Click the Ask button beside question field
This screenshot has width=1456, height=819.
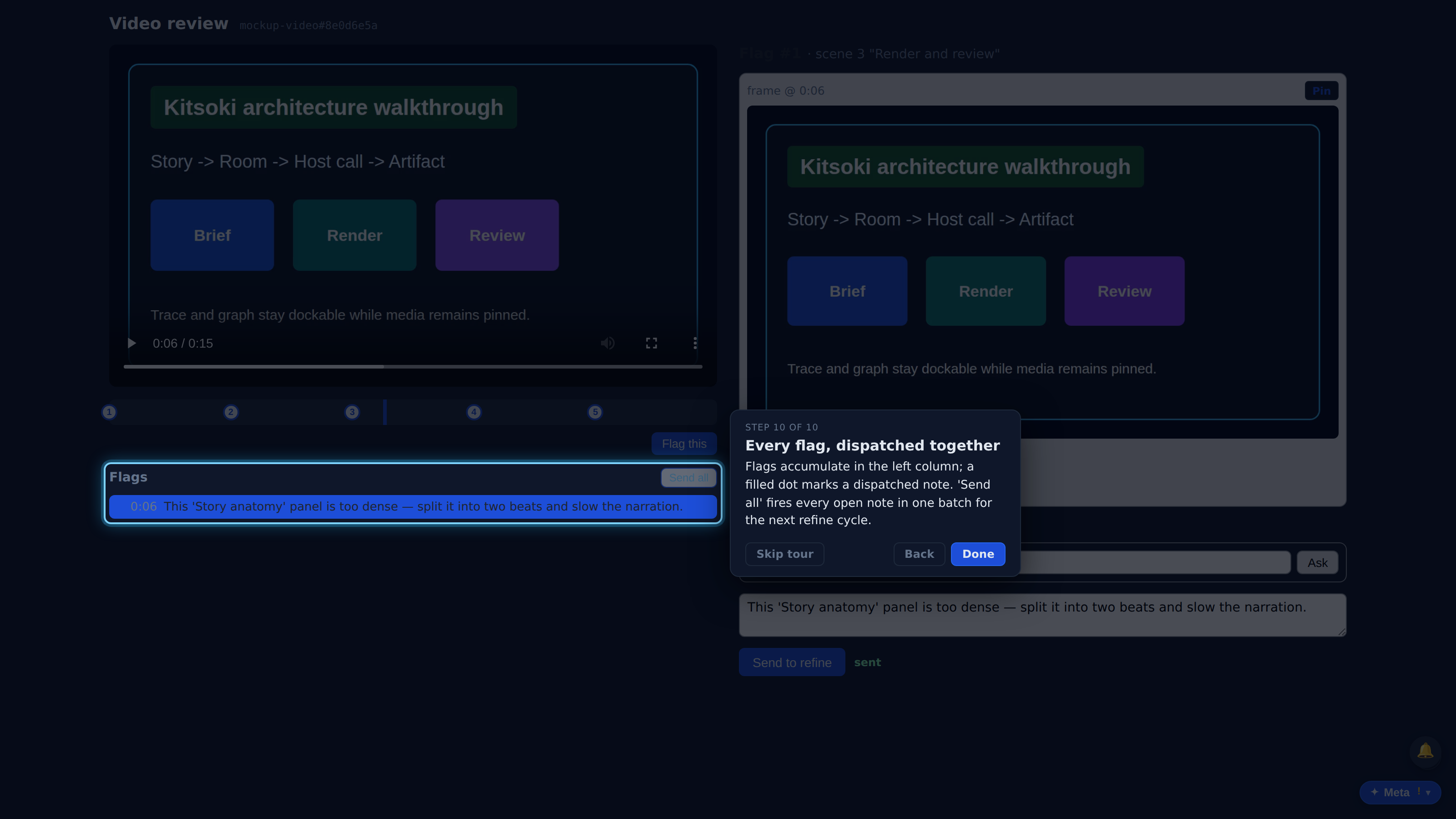[1317, 562]
